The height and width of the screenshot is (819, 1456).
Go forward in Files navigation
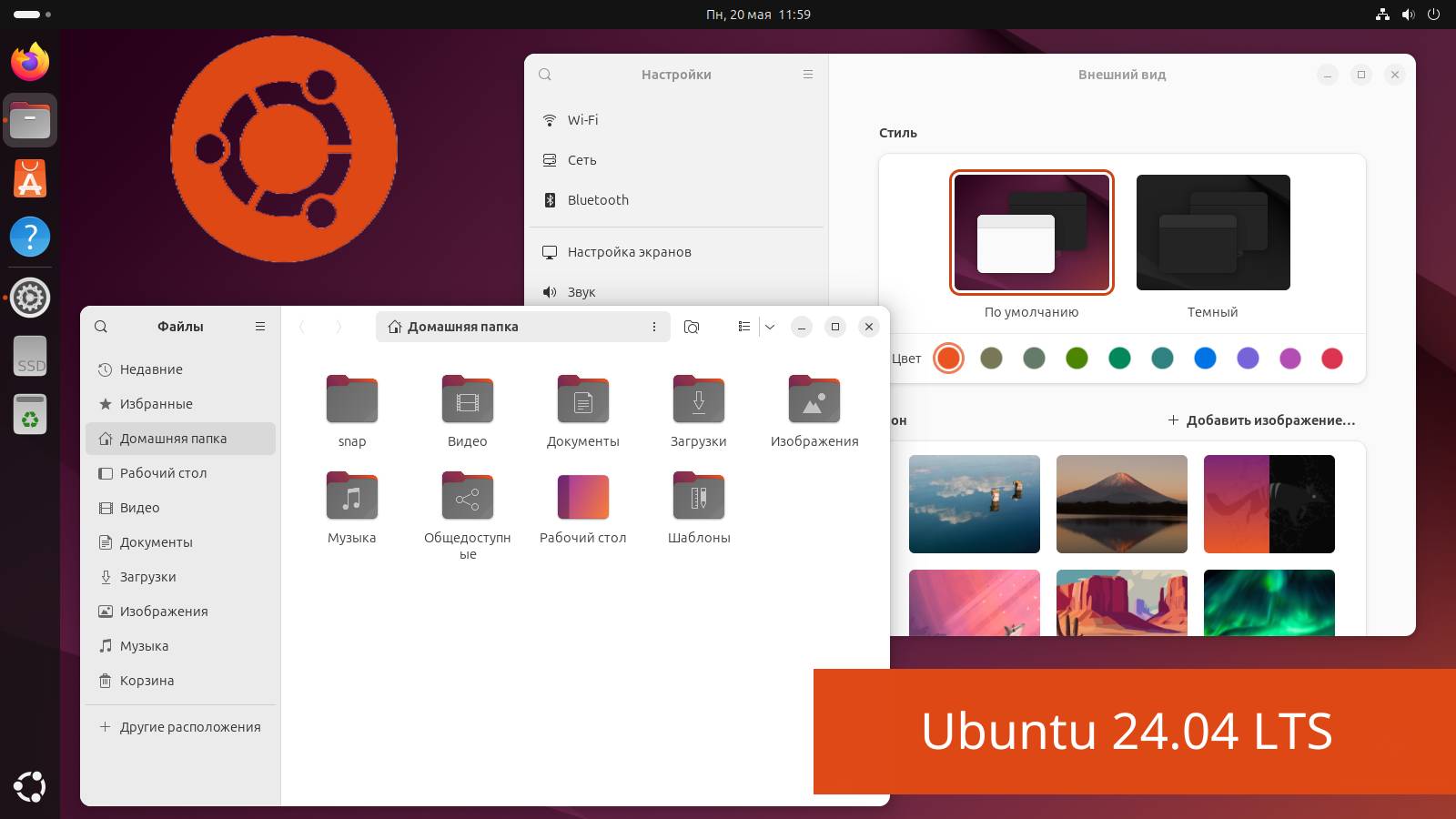point(339,327)
